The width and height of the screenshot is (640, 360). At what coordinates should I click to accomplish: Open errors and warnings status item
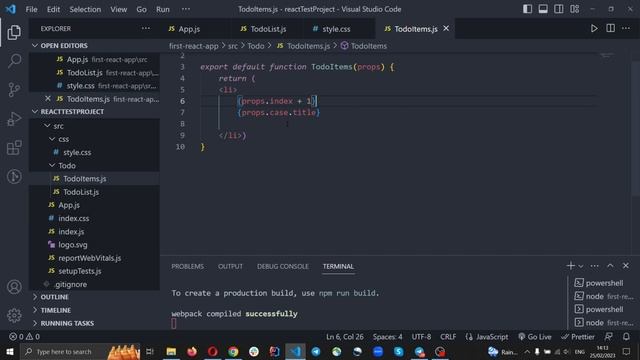pyautogui.click(x=24, y=337)
